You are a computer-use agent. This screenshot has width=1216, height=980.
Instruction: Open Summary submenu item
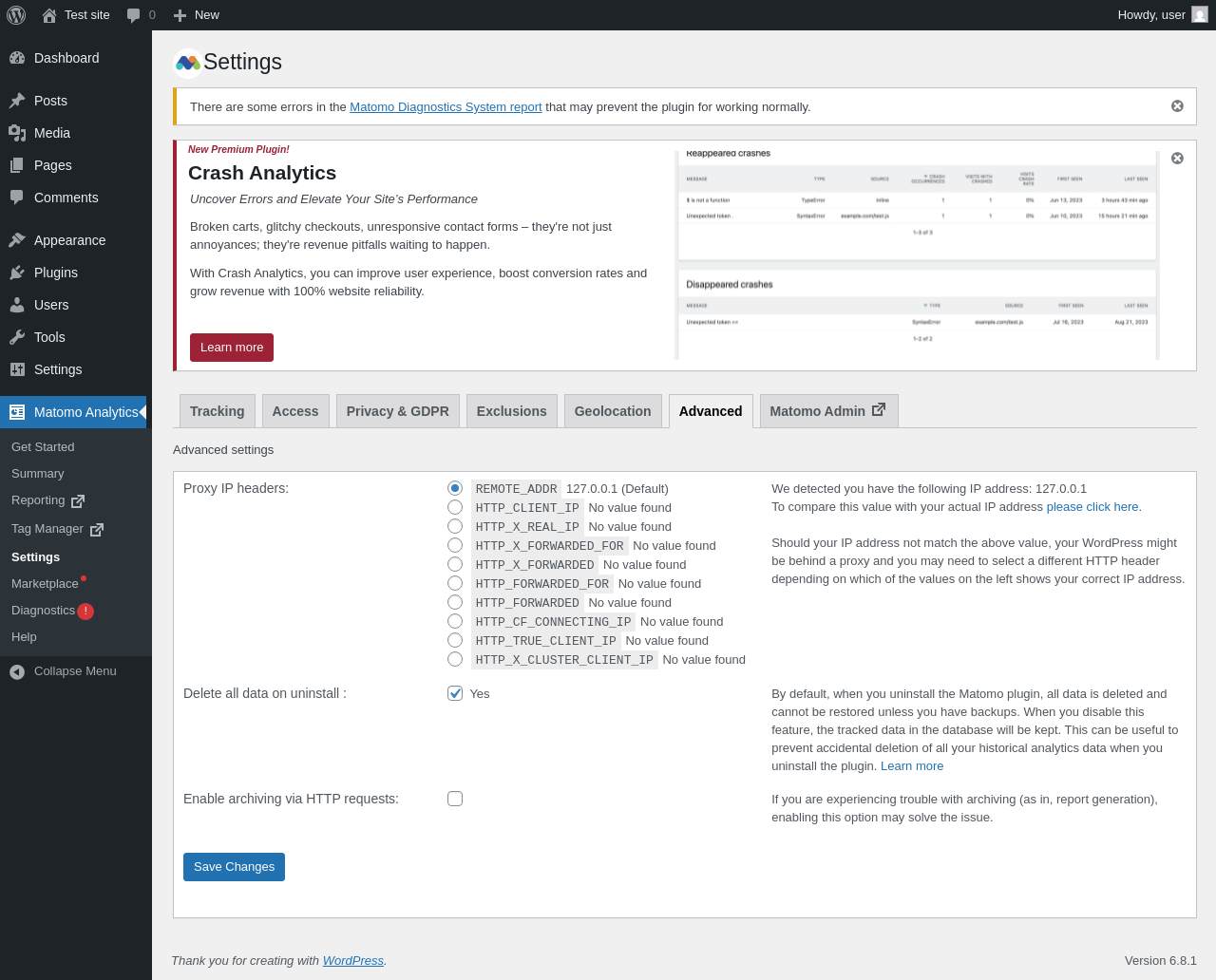tap(76, 474)
